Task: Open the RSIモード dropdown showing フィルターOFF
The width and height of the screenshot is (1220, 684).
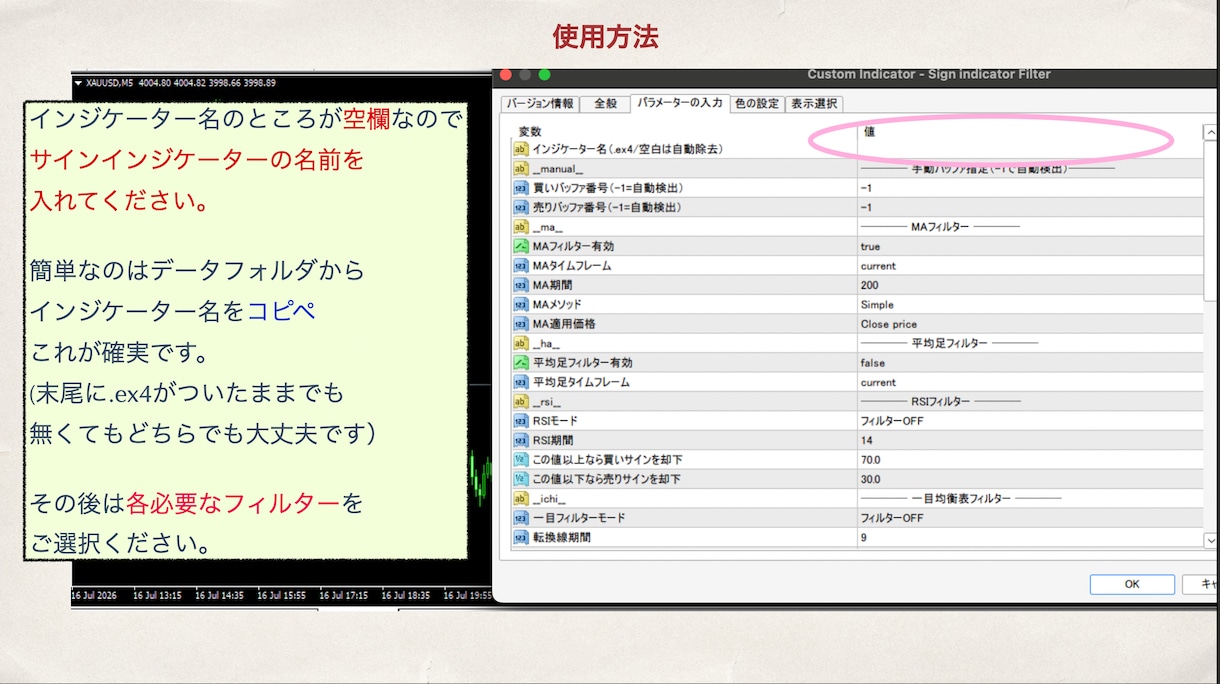Action: pos(1030,421)
